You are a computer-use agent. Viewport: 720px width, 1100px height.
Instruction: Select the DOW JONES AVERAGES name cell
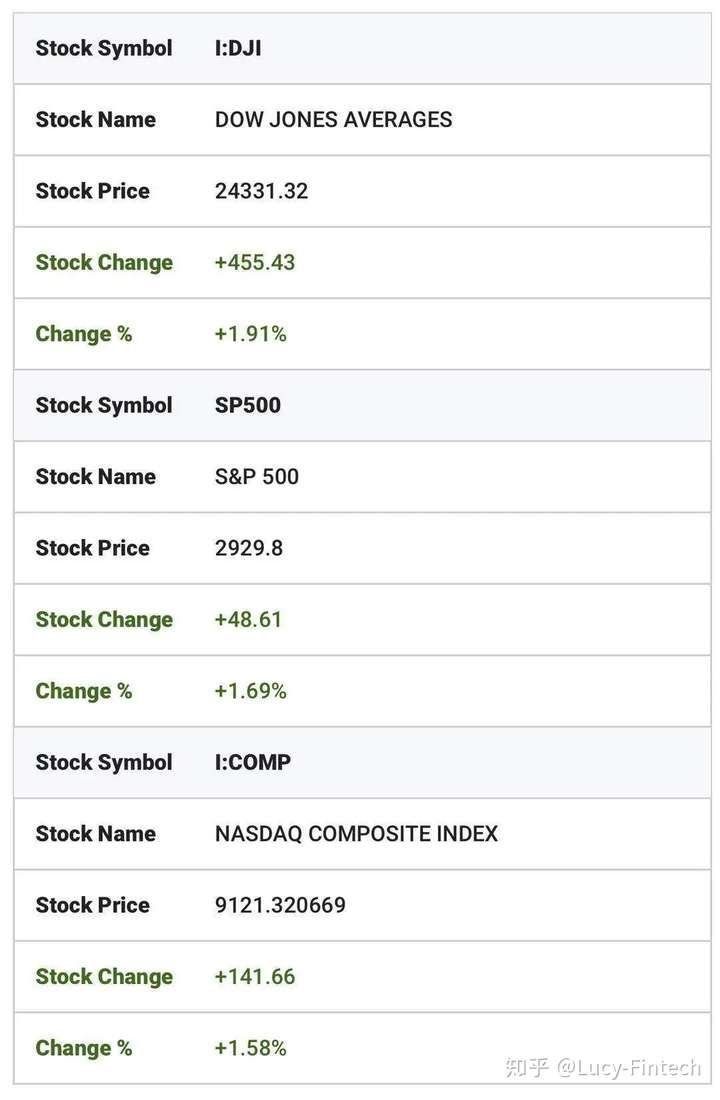point(333,120)
